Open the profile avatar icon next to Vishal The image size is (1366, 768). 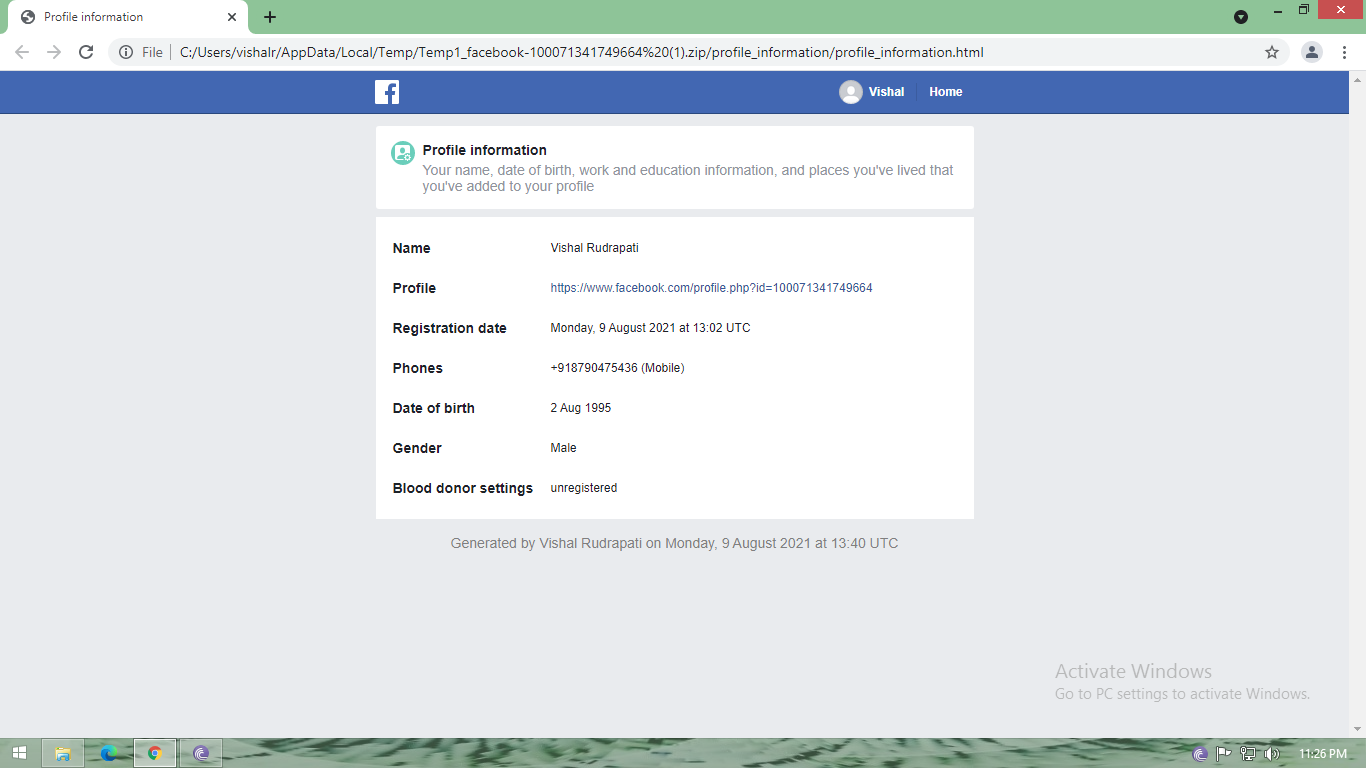[850, 92]
